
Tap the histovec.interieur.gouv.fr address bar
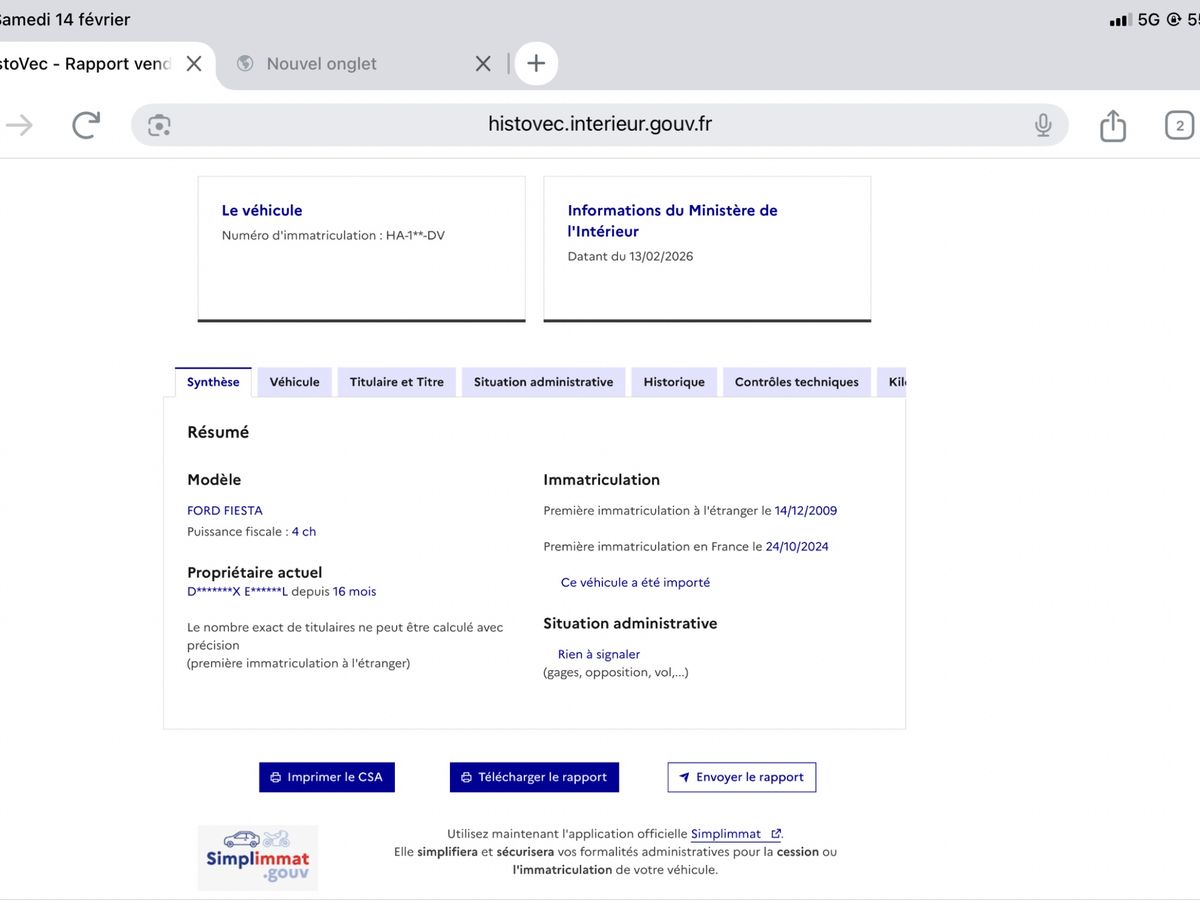tap(600, 125)
